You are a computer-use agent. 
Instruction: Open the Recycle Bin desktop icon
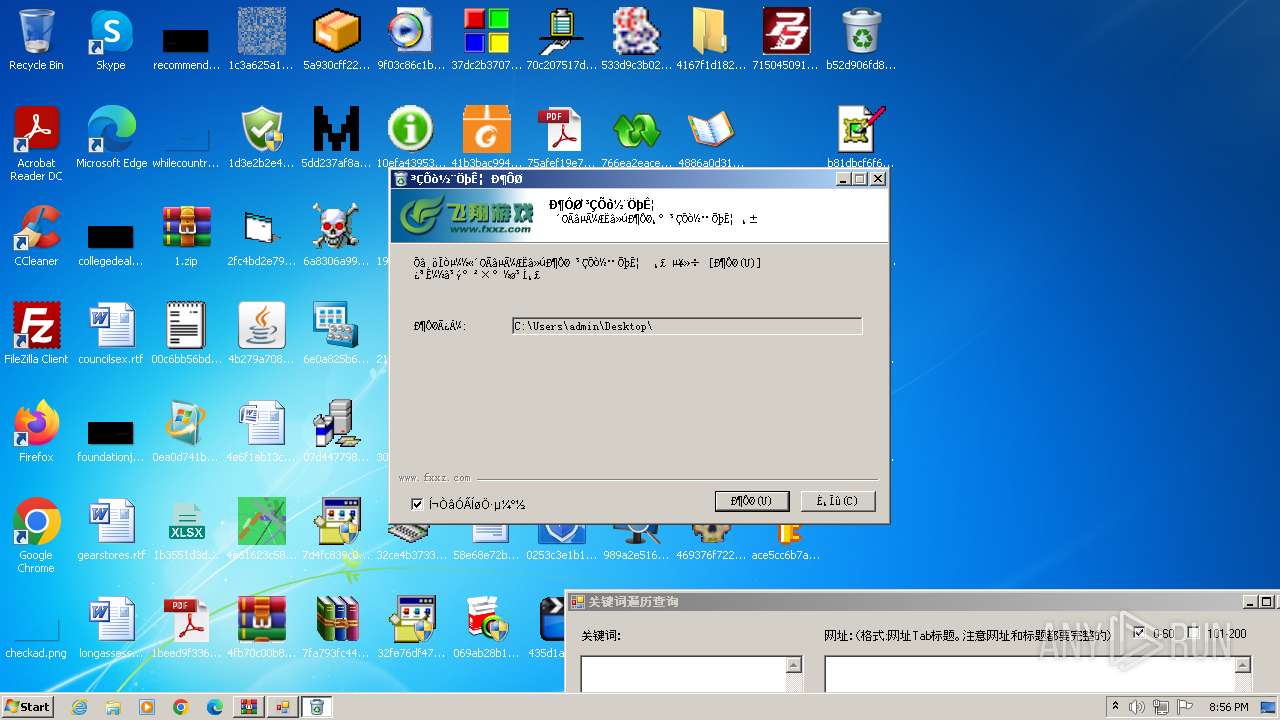click(36, 39)
